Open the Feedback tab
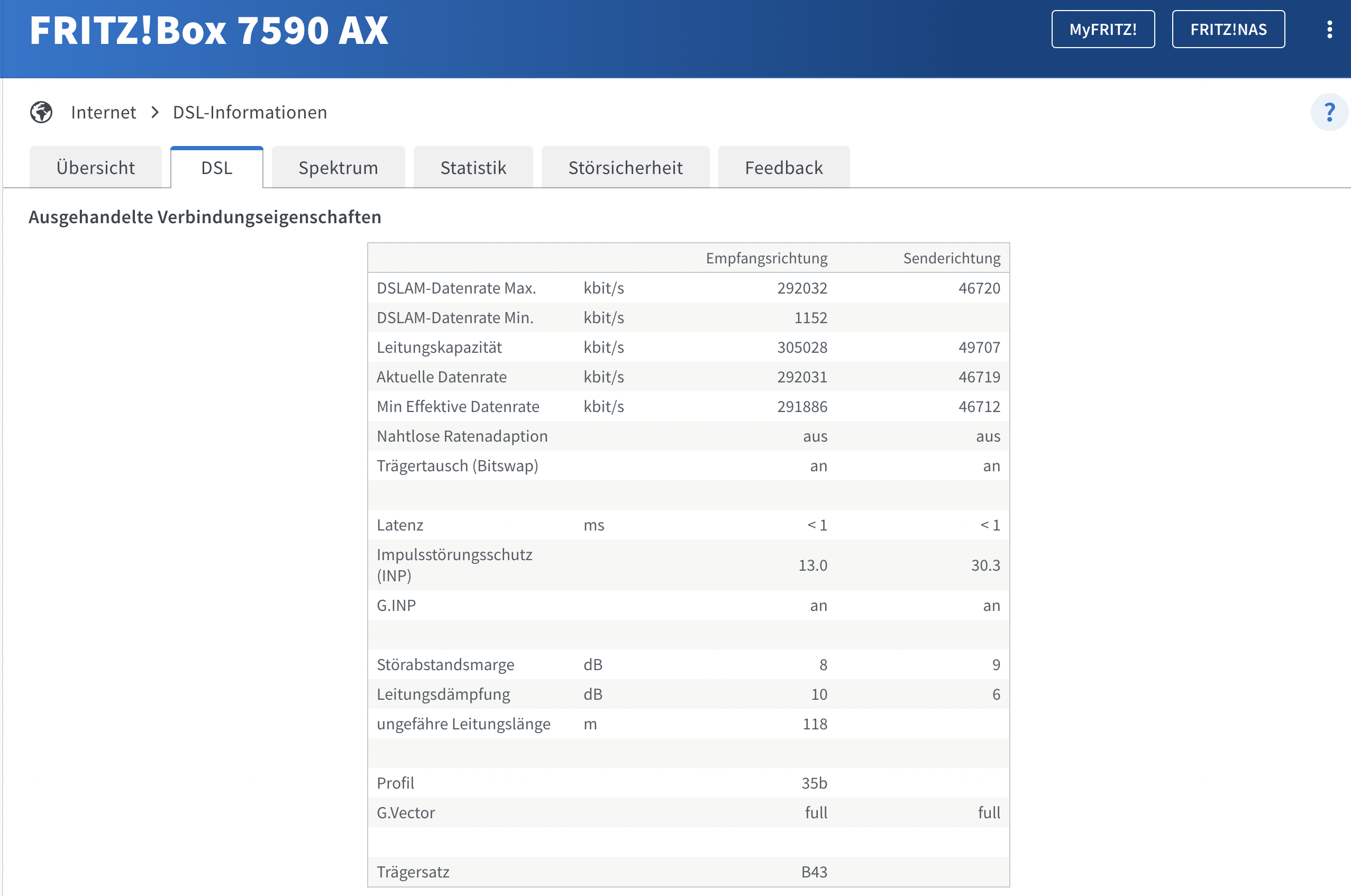Screen dimensions: 1351x896 pos(783,168)
